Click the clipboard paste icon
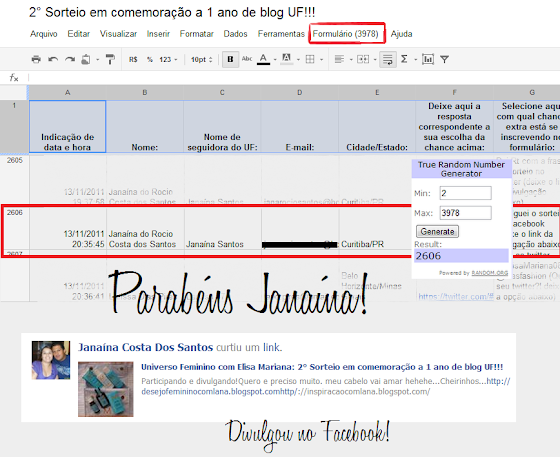Image resolution: width=560 pixels, height=457 pixels. 86,59
